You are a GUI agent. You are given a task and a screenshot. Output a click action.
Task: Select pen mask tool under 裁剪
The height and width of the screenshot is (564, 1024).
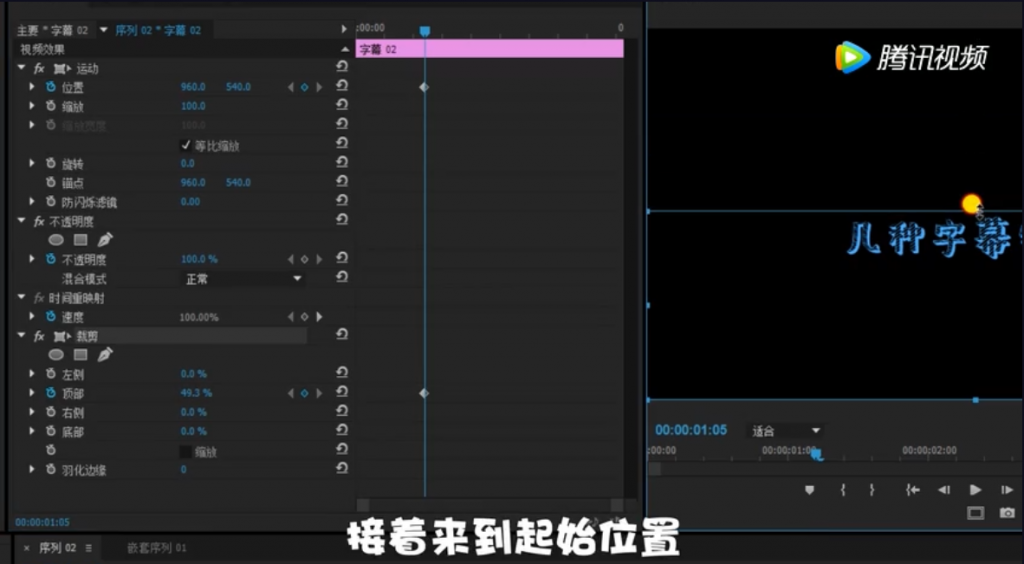[x=104, y=355]
